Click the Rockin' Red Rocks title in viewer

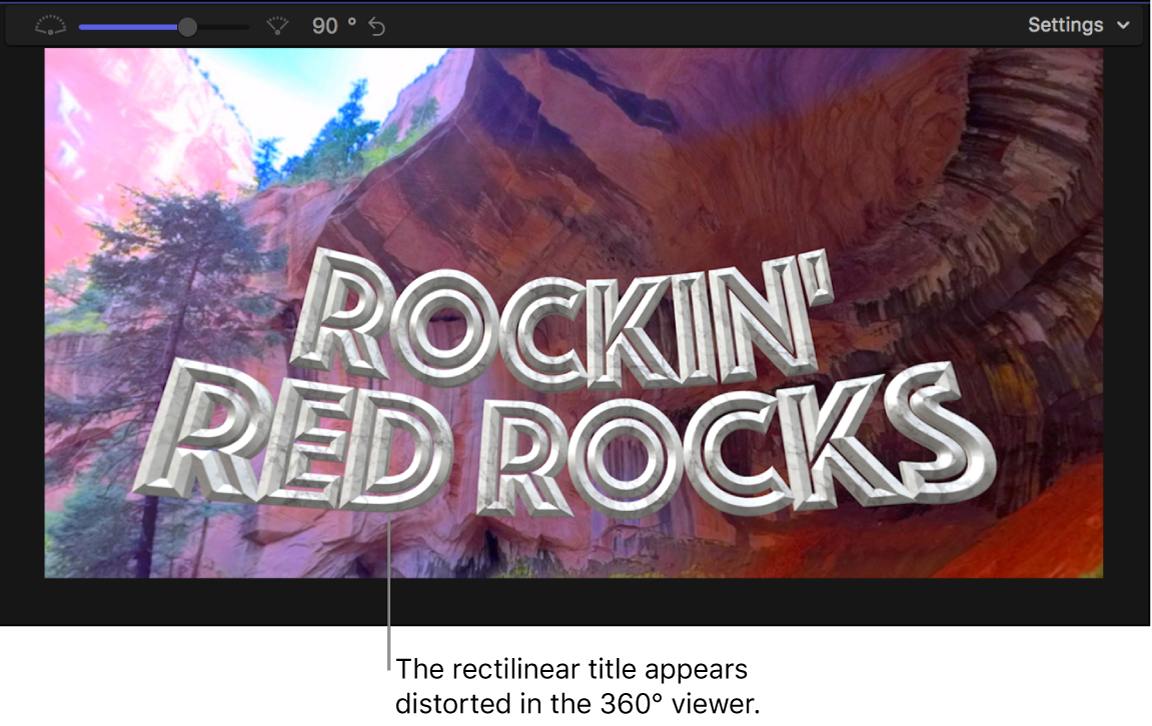point(564,382)
